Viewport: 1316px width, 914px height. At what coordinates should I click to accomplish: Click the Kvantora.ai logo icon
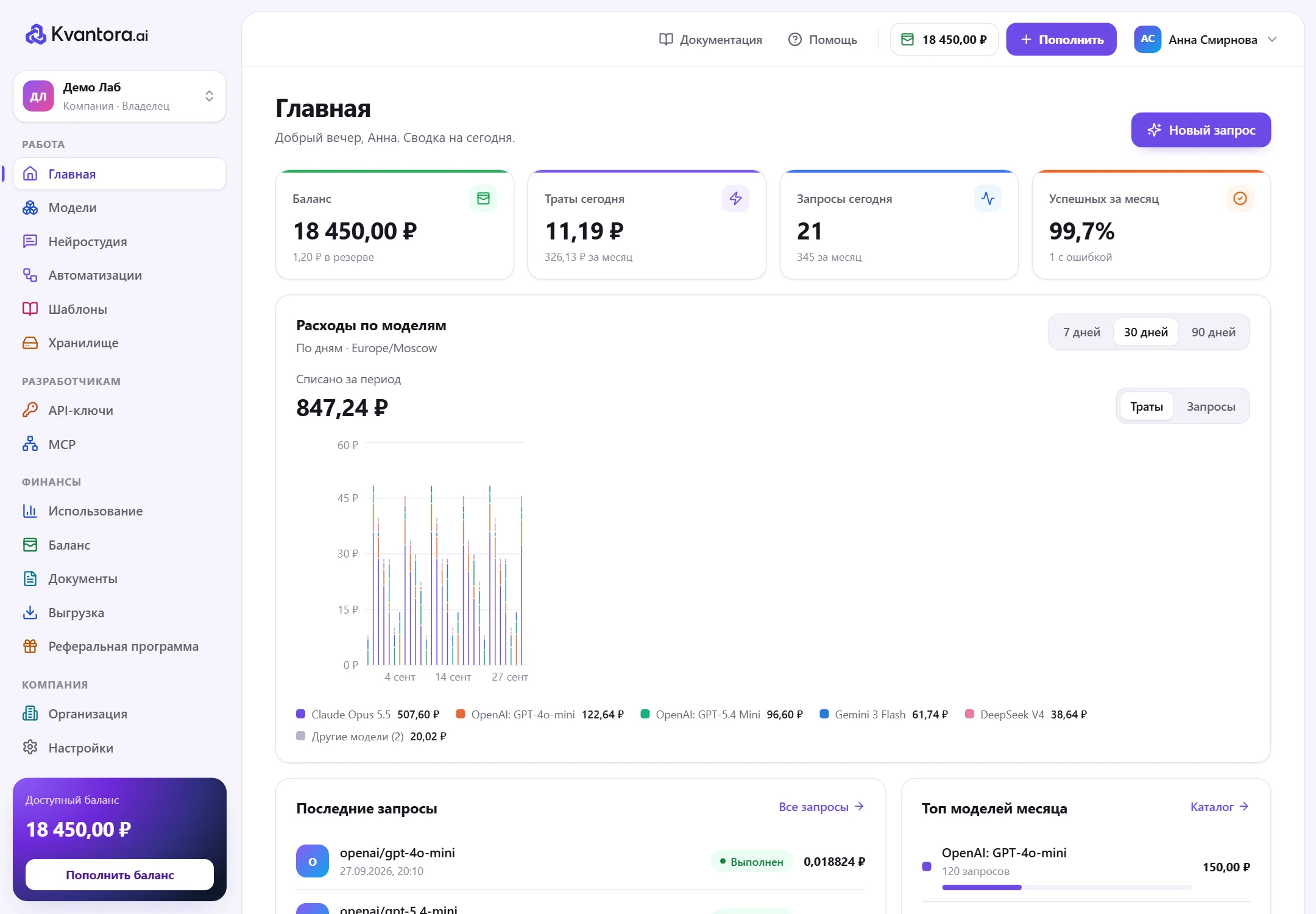[35, 35]
